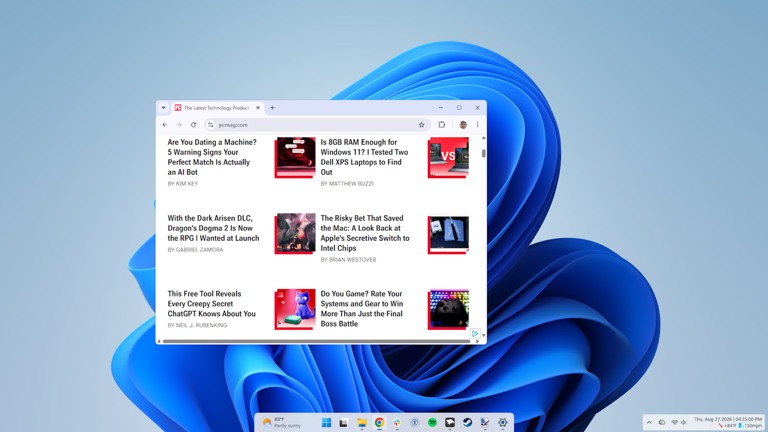Click the pcmag.com address bar
Screen dimensions: 768x432
coord(317,125)
